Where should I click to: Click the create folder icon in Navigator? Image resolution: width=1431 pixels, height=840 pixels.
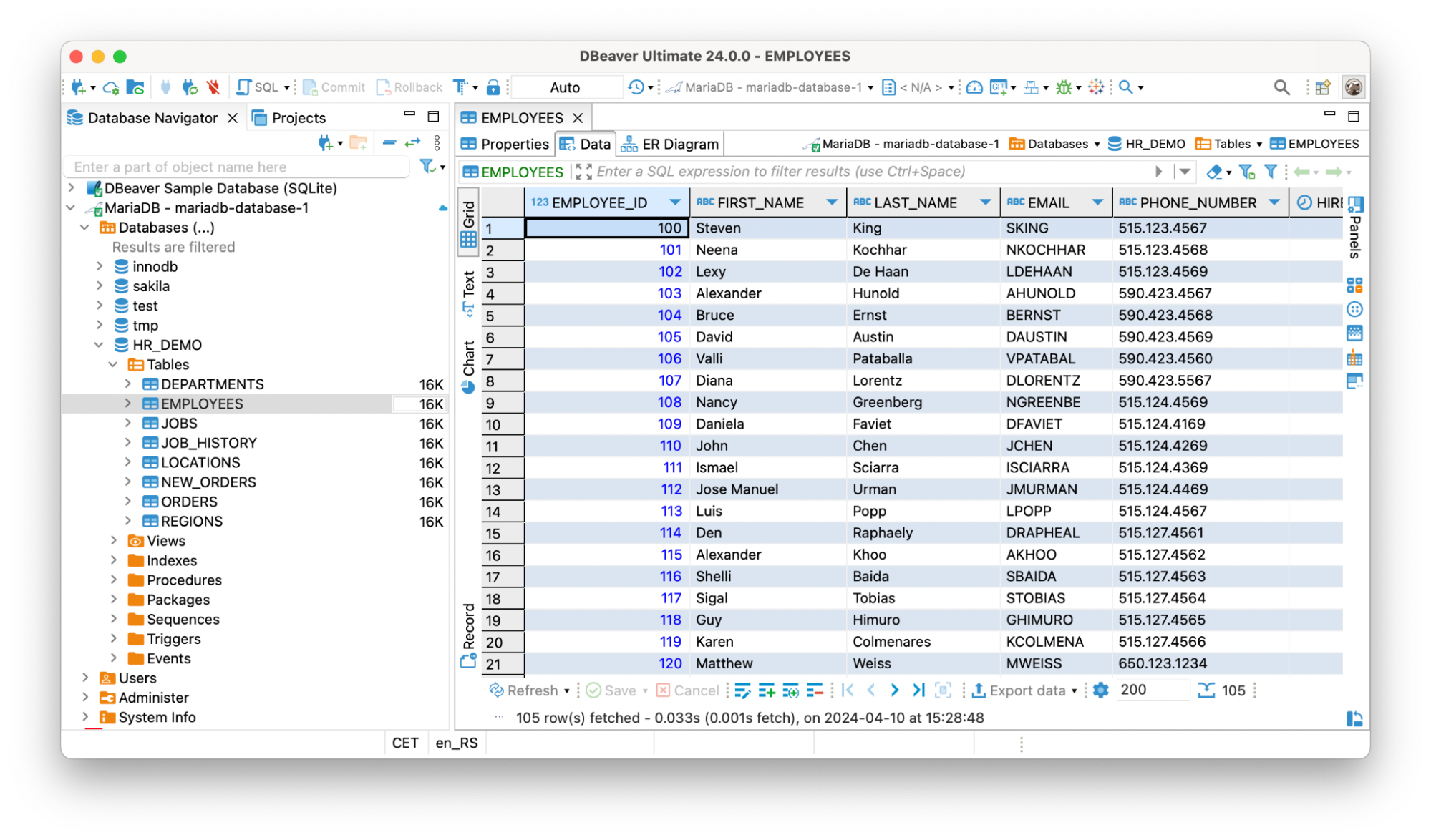click(359, 143)
